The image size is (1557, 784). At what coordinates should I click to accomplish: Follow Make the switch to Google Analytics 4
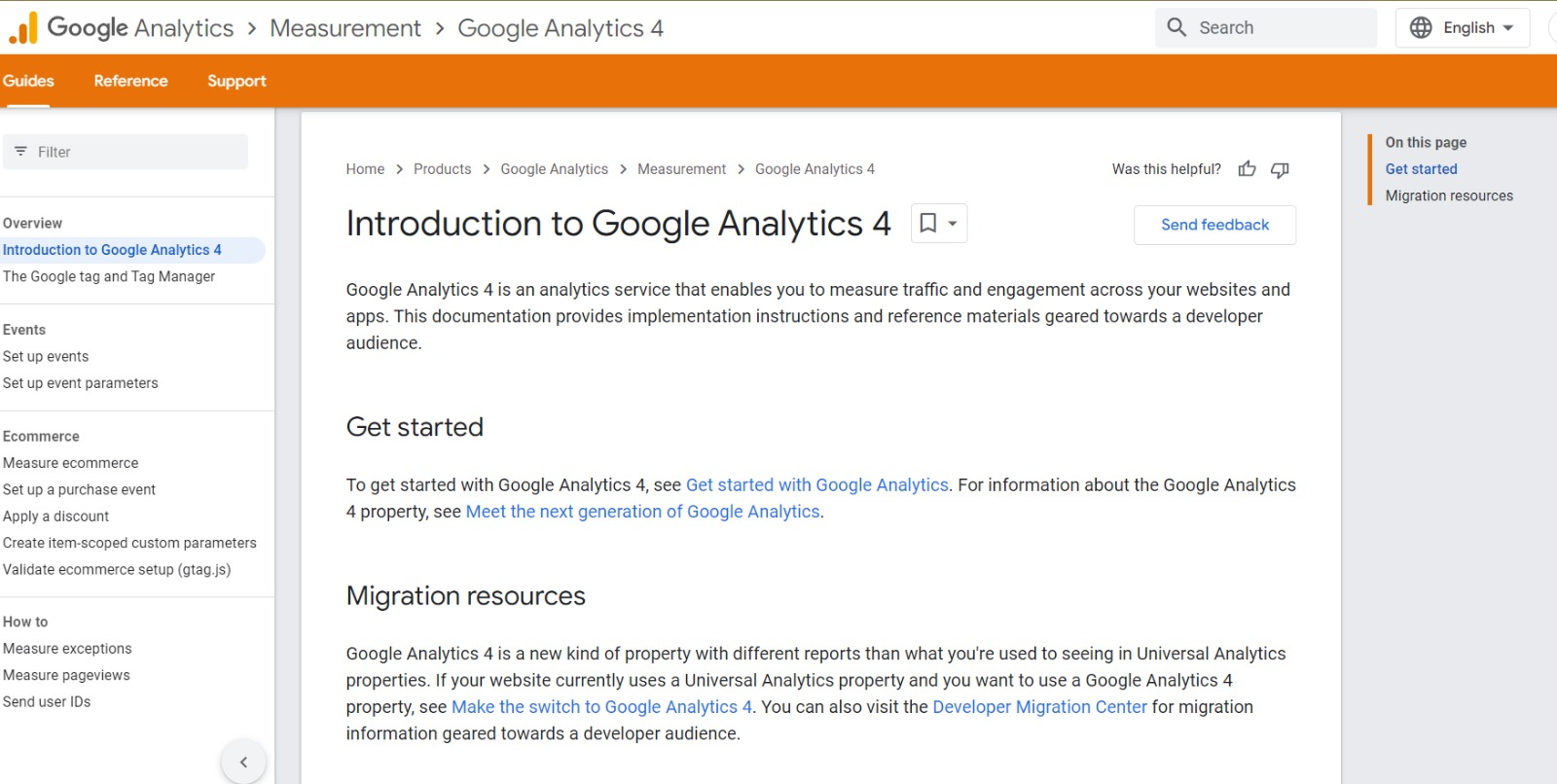click(x=601, y=707)
